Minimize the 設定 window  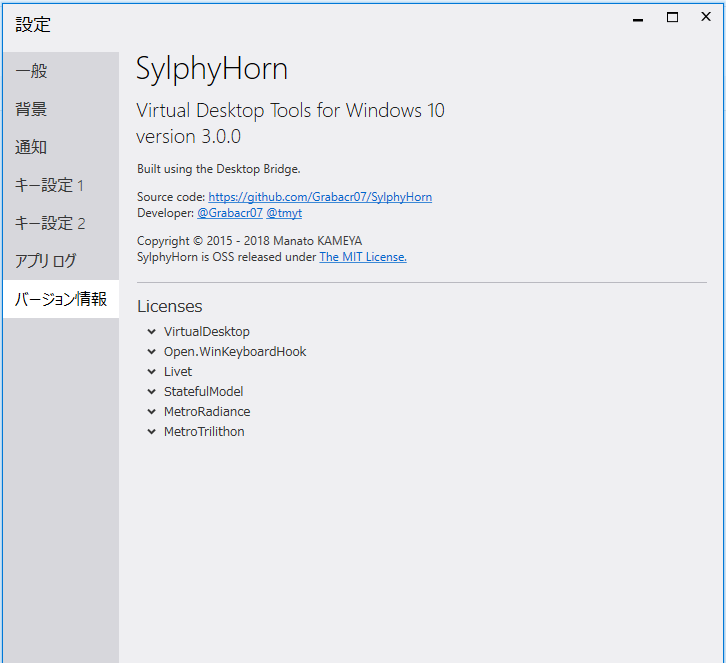pos(638,19)
